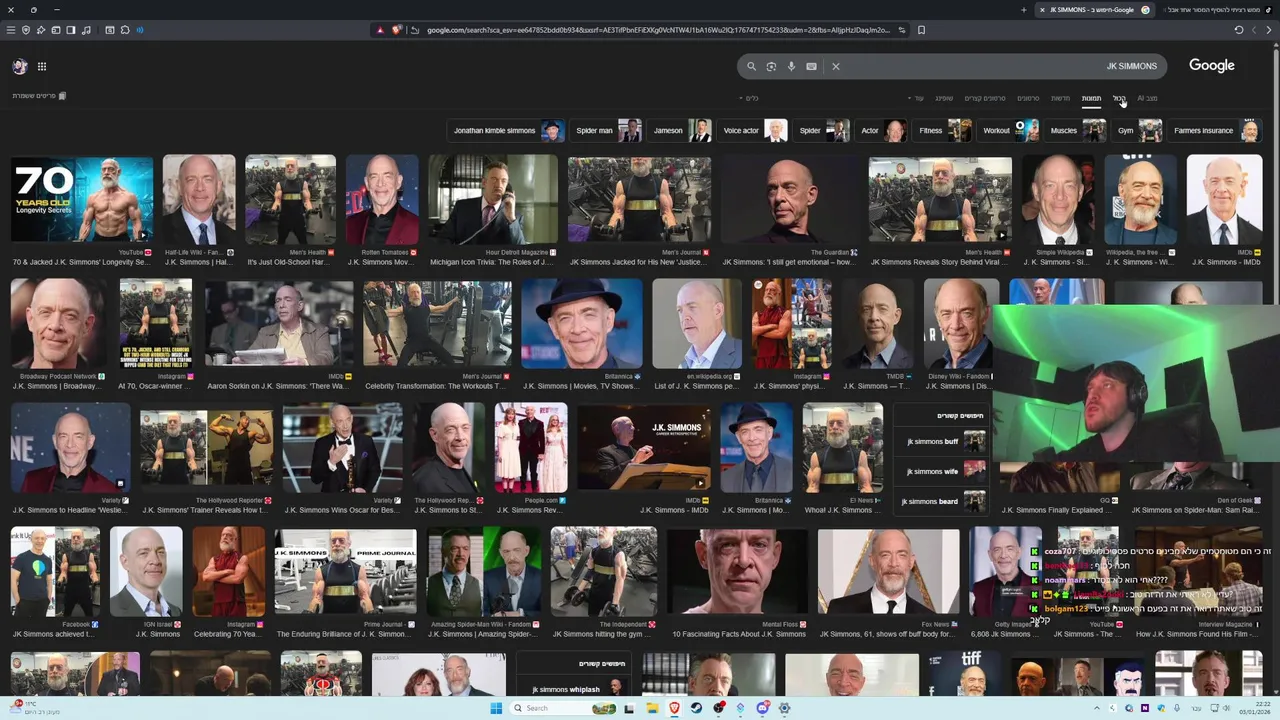The image size is (1280, 720).
Task: Filter by Jonathan kimble simmons chip
Action: (506, 130)
